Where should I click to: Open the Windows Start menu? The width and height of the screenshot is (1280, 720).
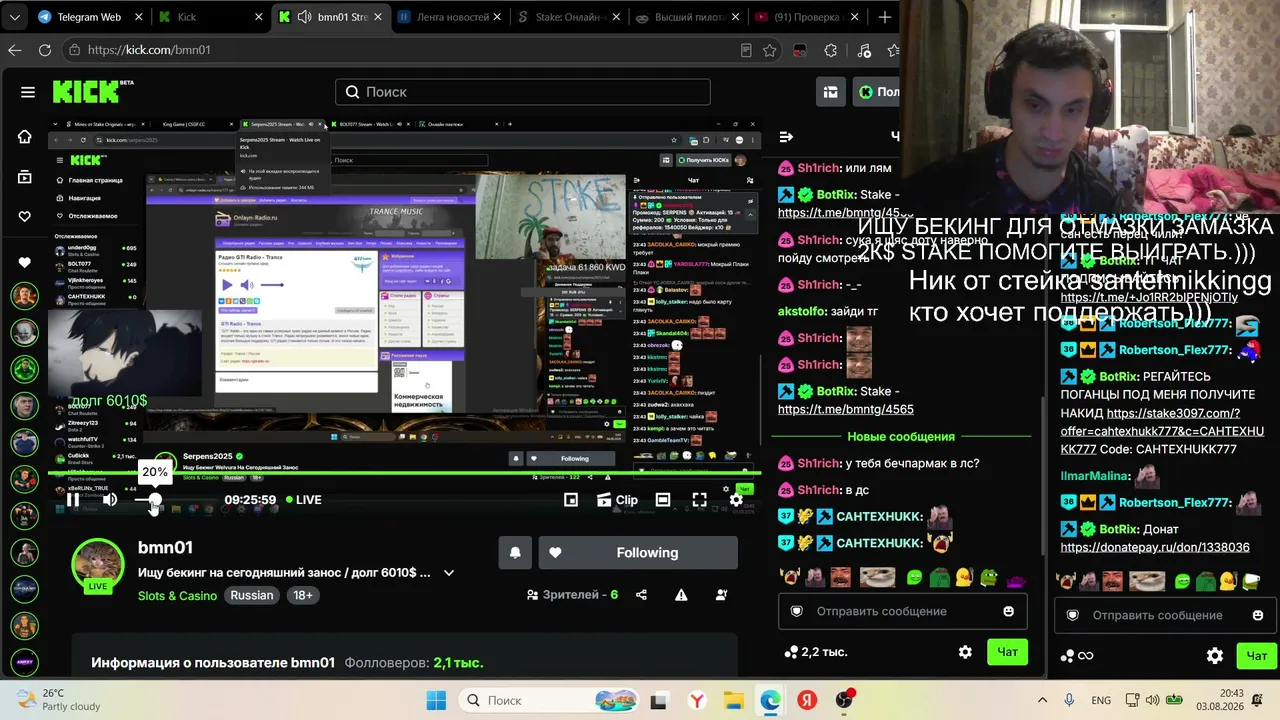click(436, 700)
